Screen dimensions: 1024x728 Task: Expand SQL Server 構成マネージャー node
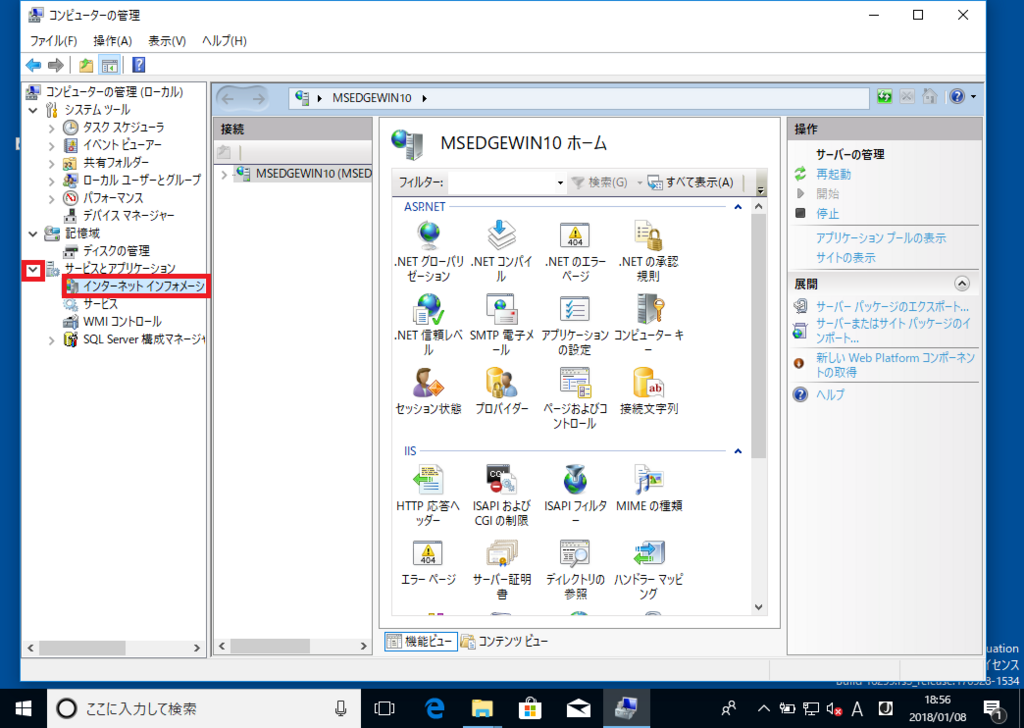pyautogui.click(x=52, y=340)
